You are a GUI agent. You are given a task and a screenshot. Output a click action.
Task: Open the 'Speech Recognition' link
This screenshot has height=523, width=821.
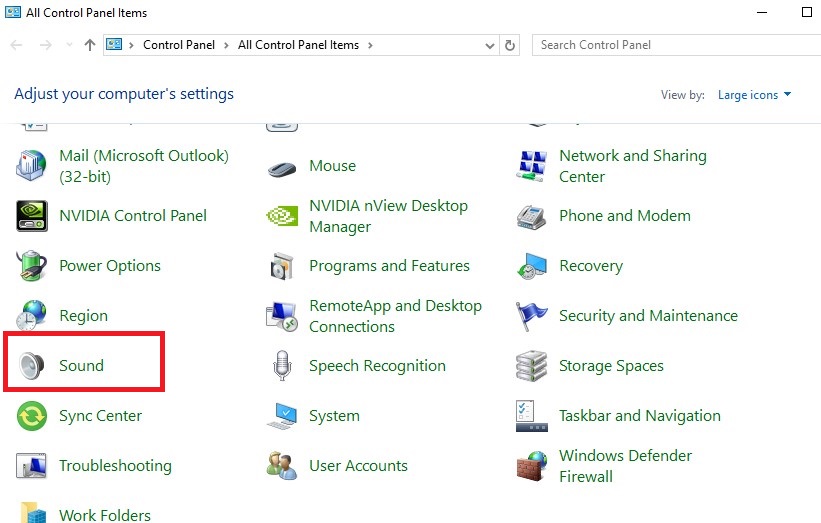(377, 366)
